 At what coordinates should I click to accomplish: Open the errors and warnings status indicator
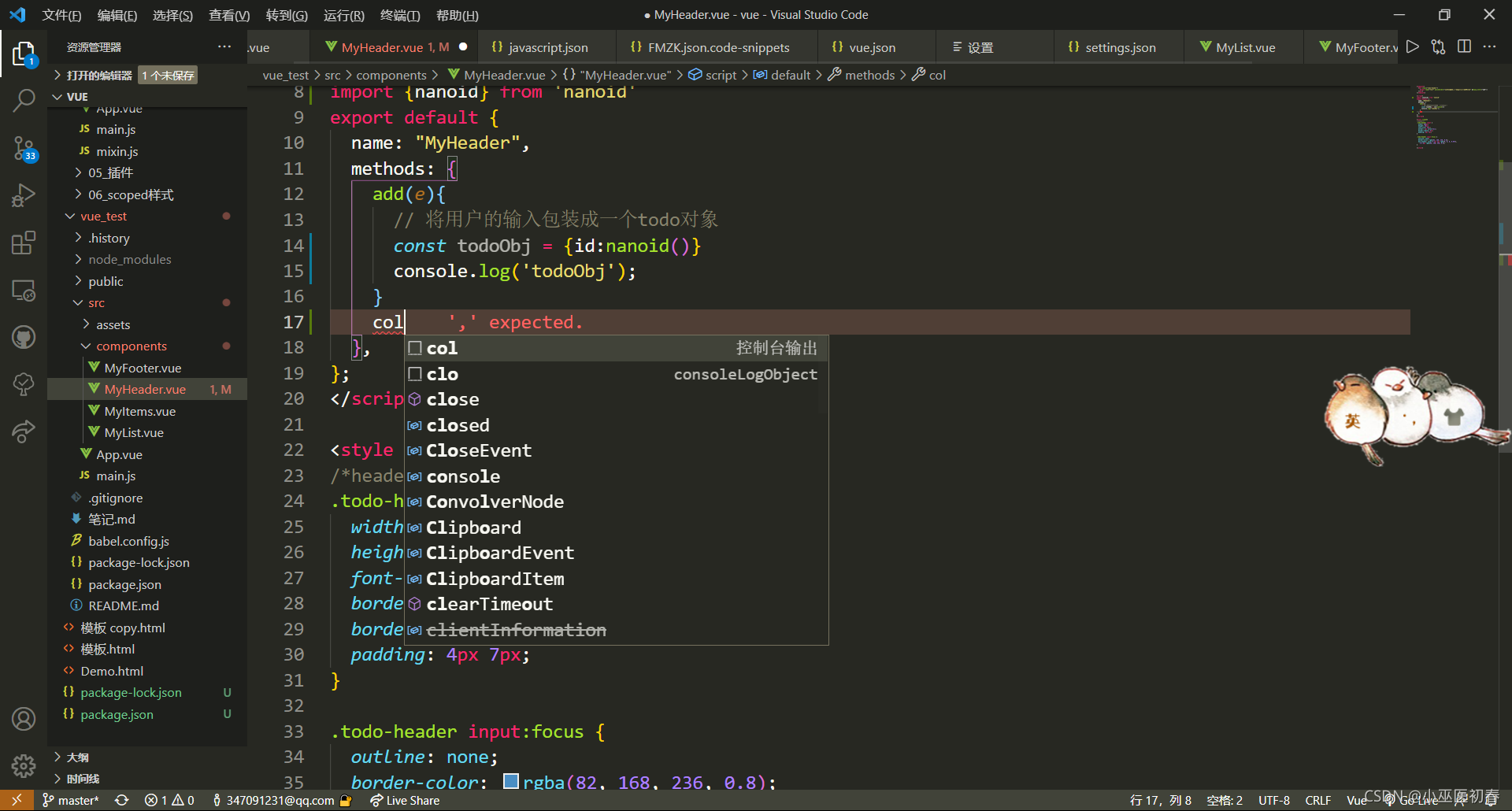point(169,800)
